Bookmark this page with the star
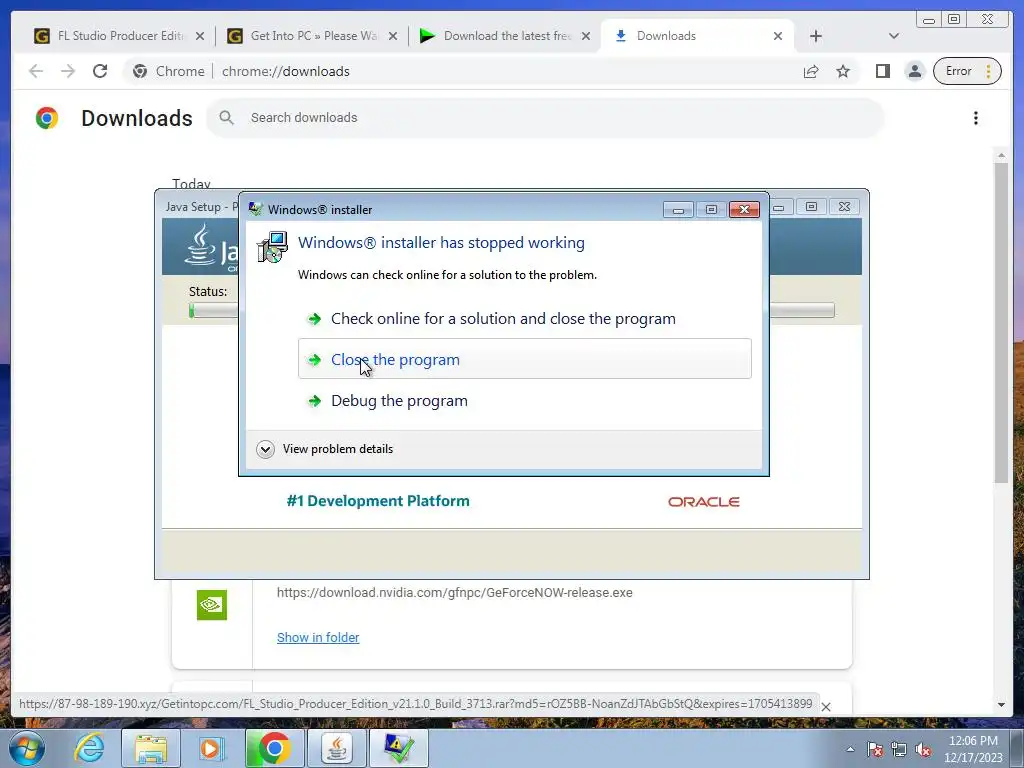The width and height of the screenshot is (1024, 768). tap(843, 71)
